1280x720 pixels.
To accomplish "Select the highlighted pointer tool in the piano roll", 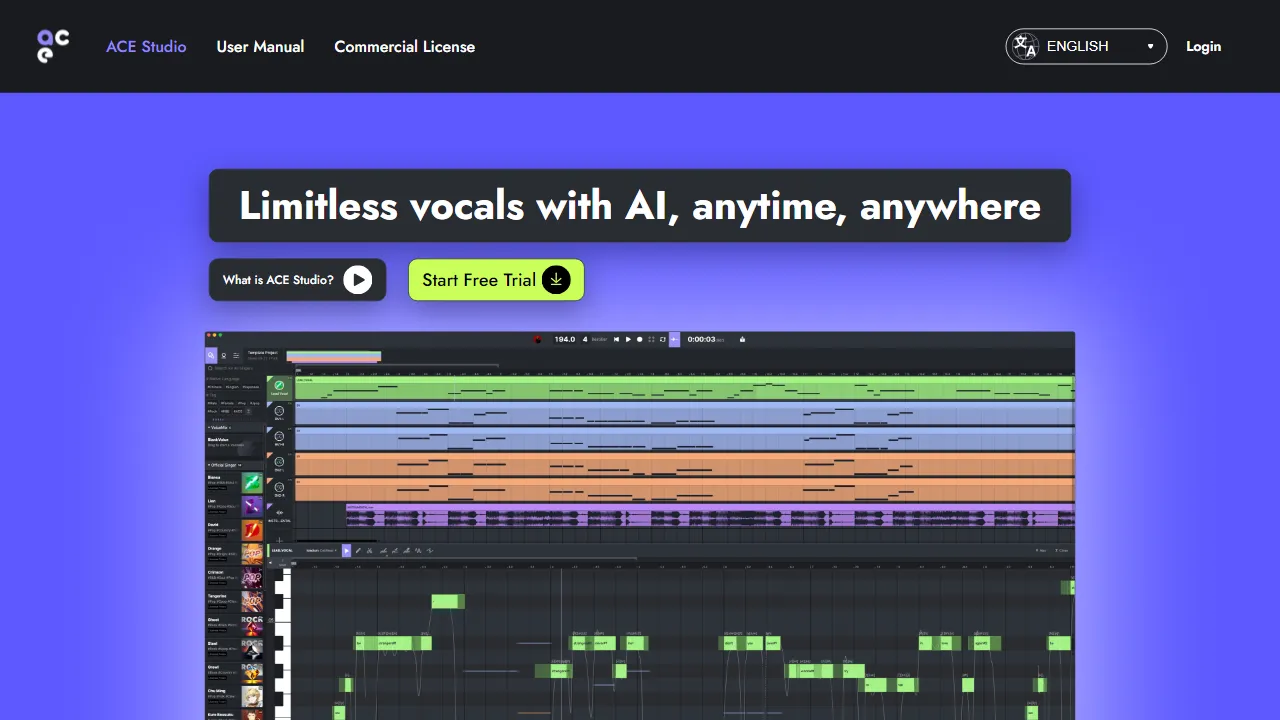I will click(x=347, y=551).
